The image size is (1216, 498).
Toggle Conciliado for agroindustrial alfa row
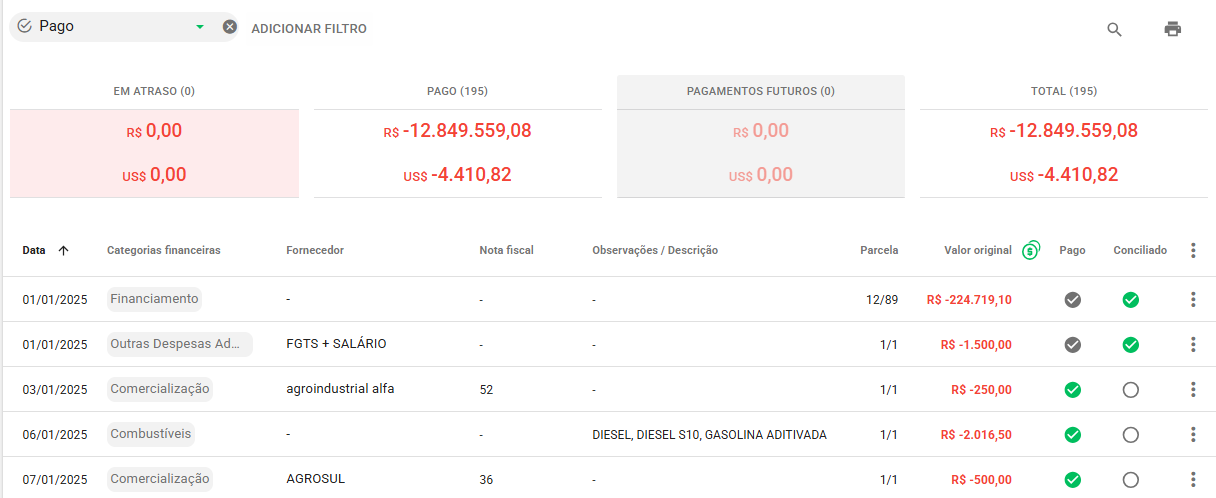[x=1131, y=389]
